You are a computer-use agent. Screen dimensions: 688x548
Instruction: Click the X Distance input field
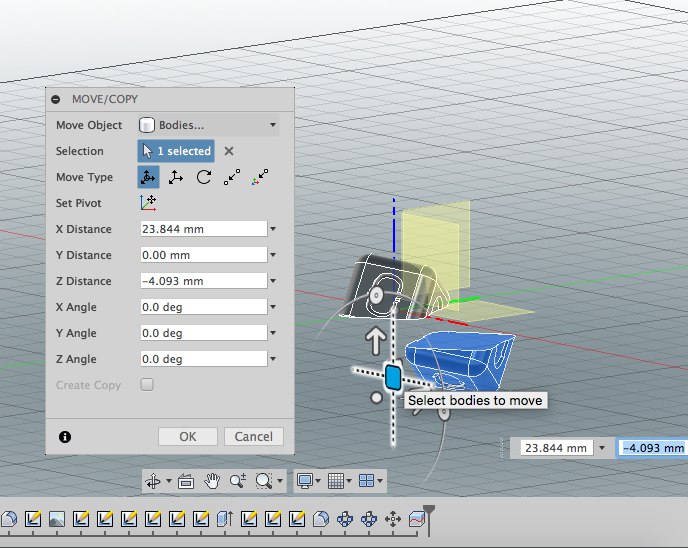[204, 229]
